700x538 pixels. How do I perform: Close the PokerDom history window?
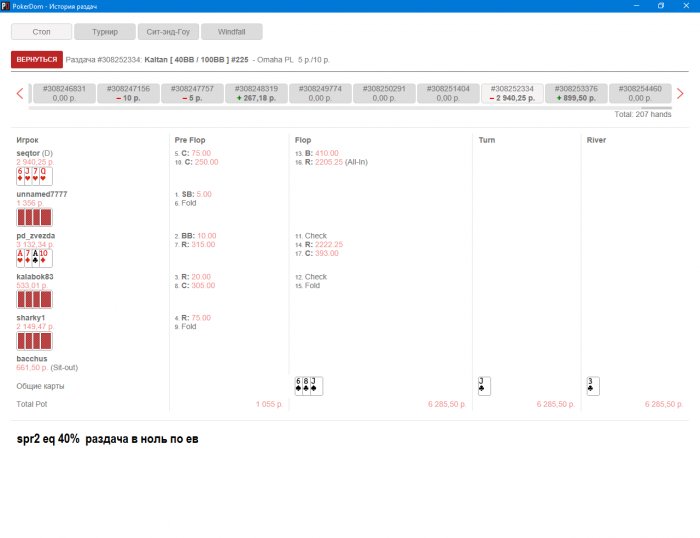(686, 6)
